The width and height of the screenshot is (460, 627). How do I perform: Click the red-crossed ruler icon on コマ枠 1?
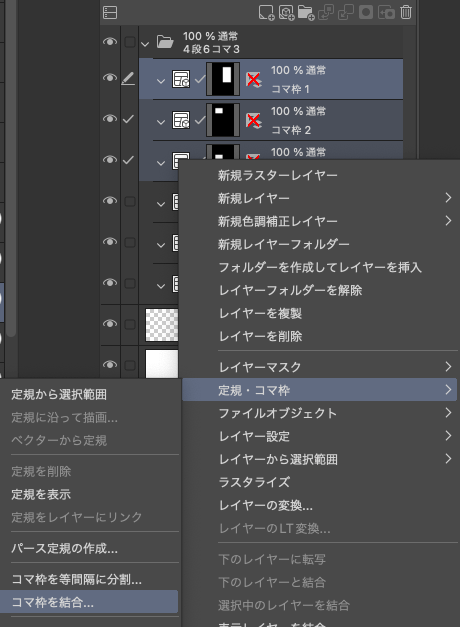tap(253, 79)
